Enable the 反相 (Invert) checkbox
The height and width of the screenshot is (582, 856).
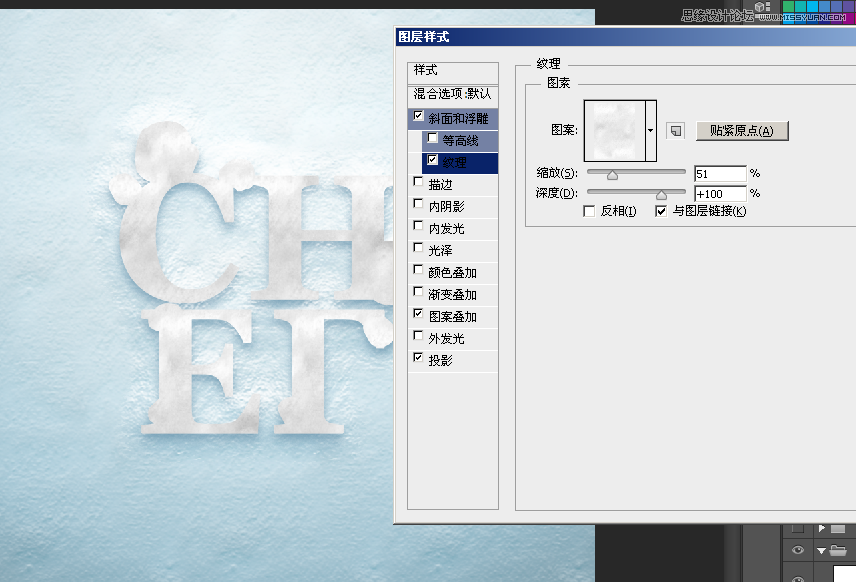[x=589, y=212]
